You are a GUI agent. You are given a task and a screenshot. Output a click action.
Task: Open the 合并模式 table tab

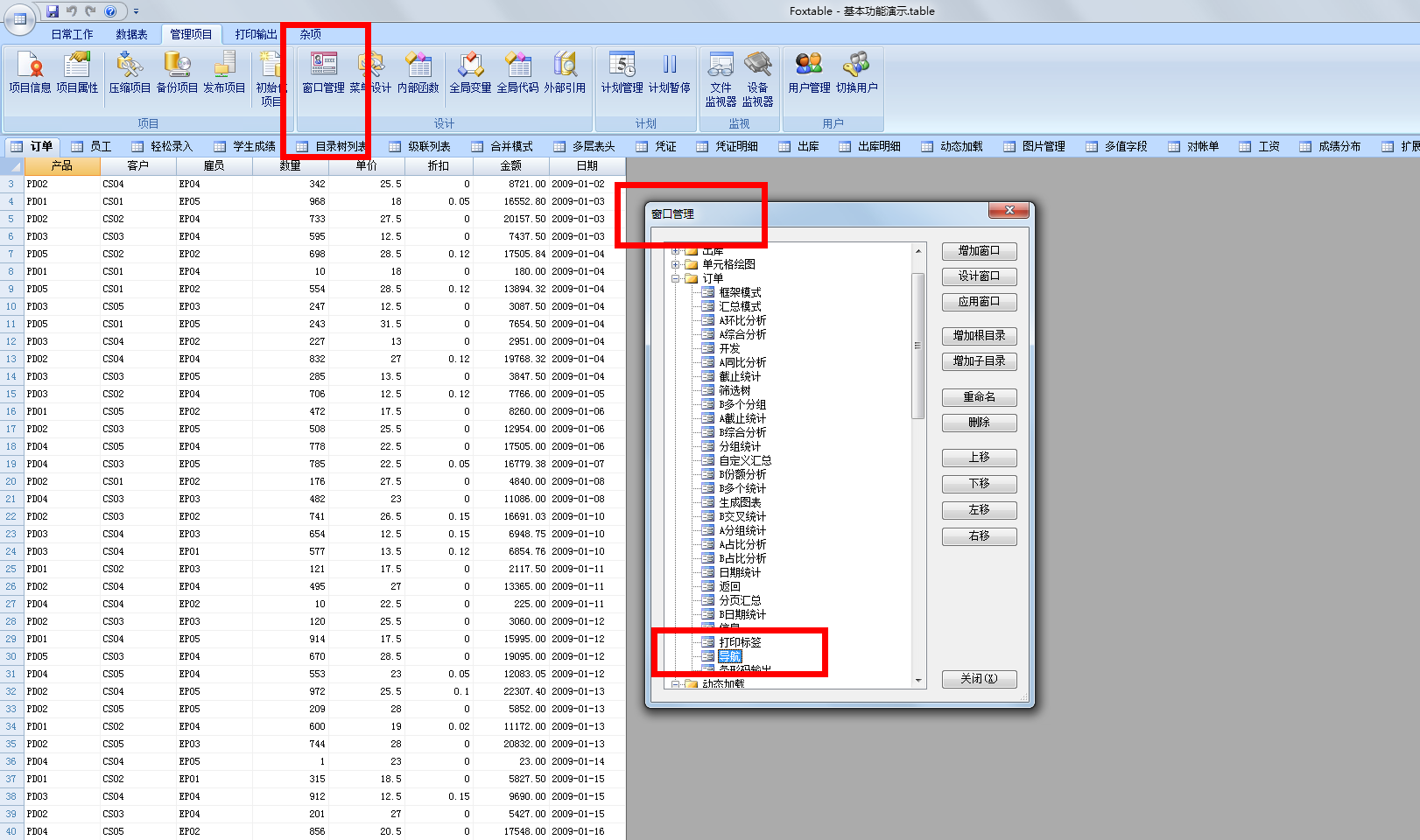pos(502,146)
